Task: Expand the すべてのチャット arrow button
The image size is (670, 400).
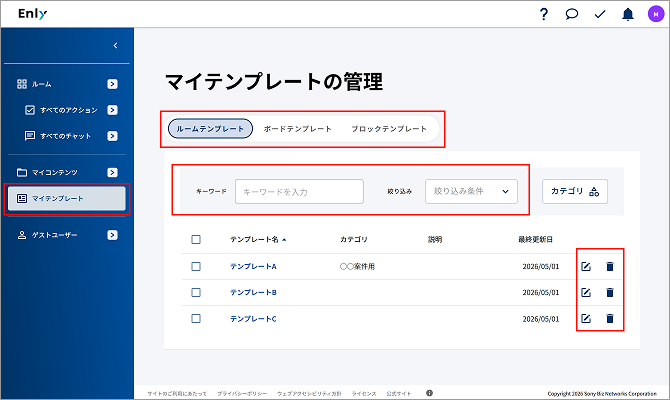Action: 112,136
